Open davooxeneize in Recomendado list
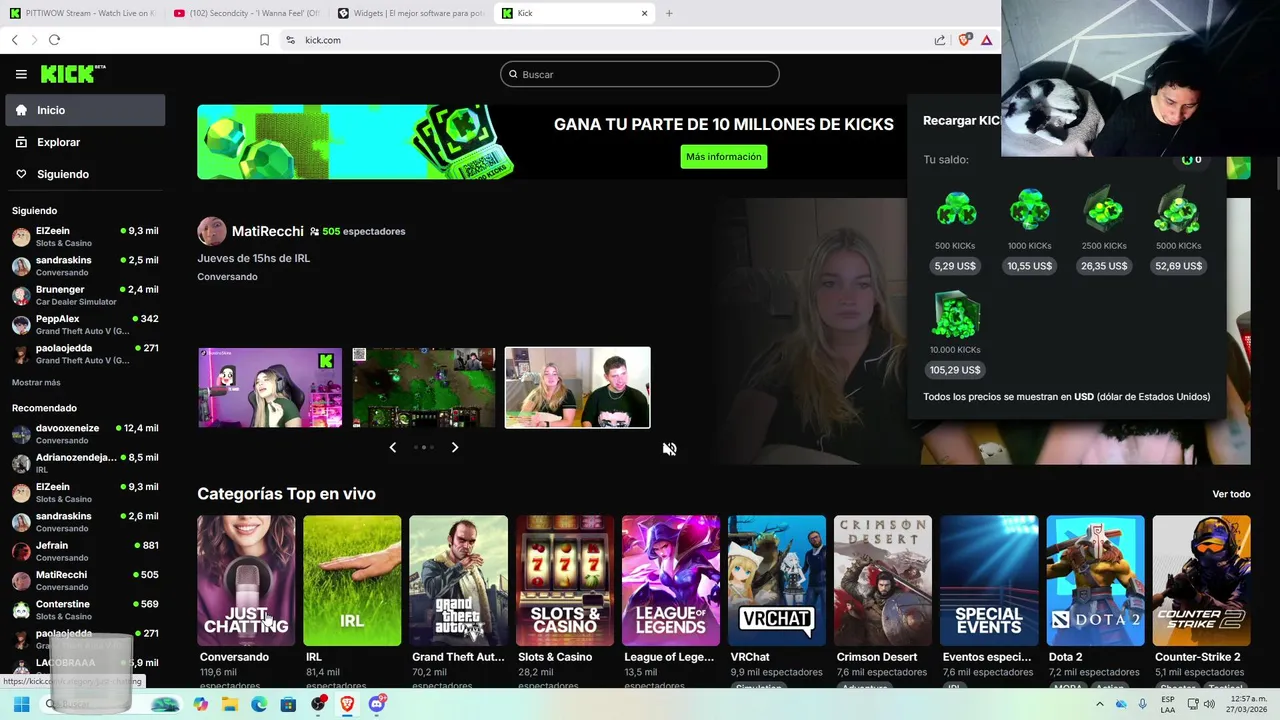Screen dimensions: 1280x720 click(85, 434)
